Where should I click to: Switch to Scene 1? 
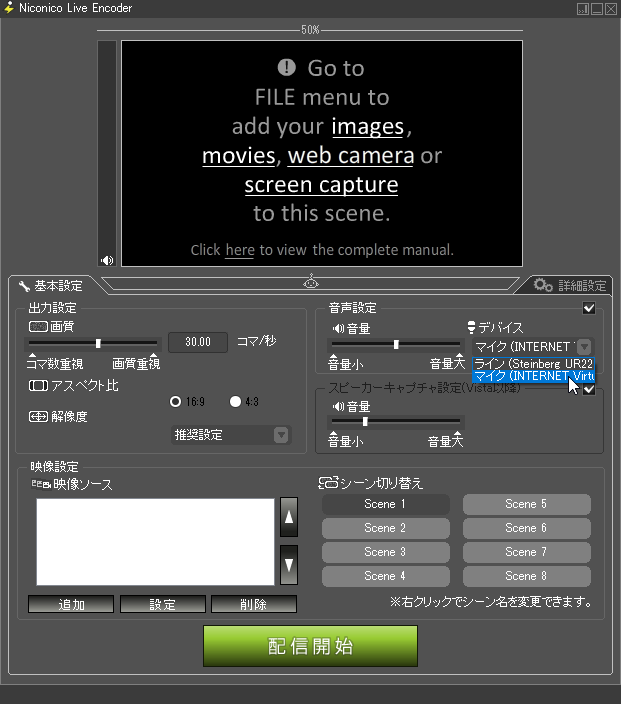click(386, 504)
